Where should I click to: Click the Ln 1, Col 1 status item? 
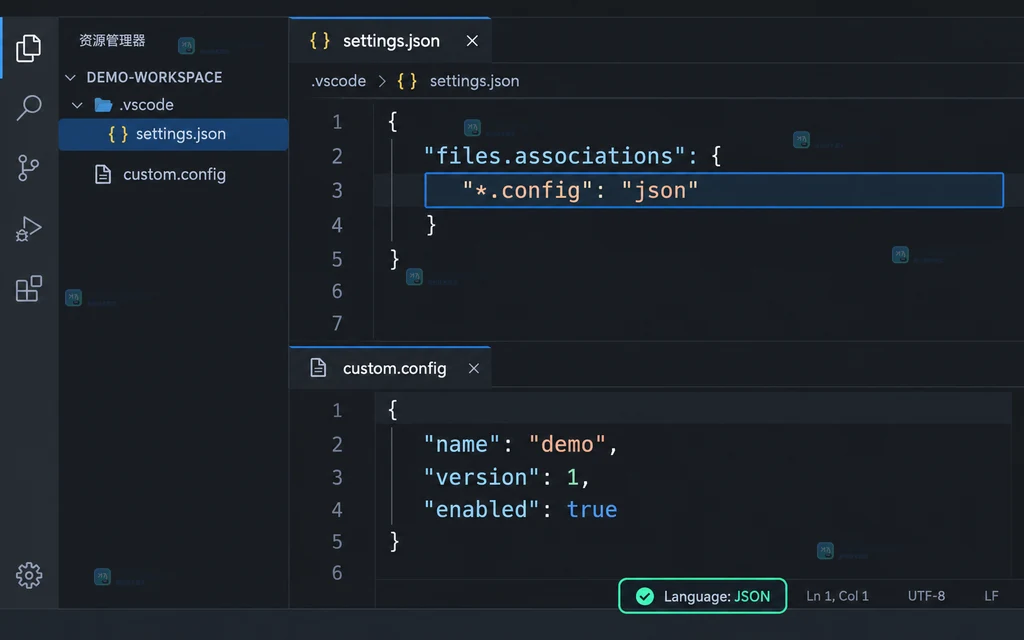tap(837, 596)
